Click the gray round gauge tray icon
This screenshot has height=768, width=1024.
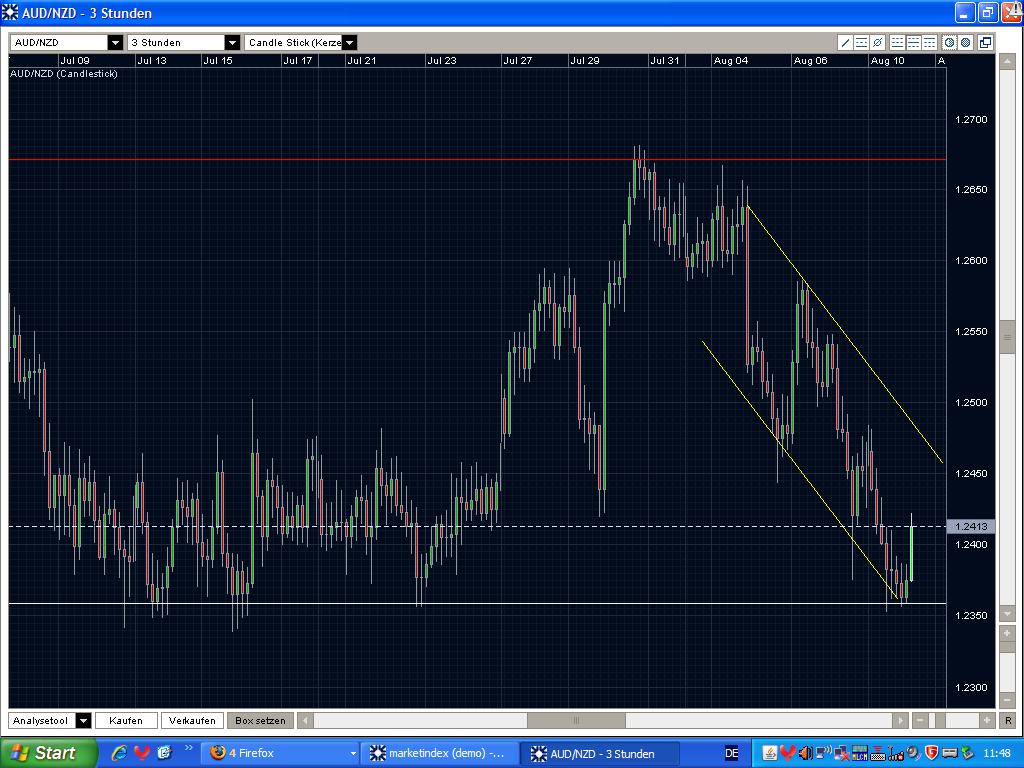(913, 753)
